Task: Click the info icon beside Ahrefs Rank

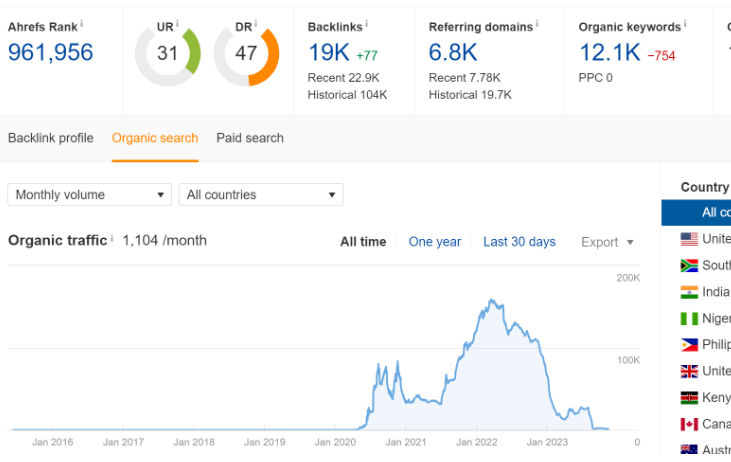Action: coord(81,24)
